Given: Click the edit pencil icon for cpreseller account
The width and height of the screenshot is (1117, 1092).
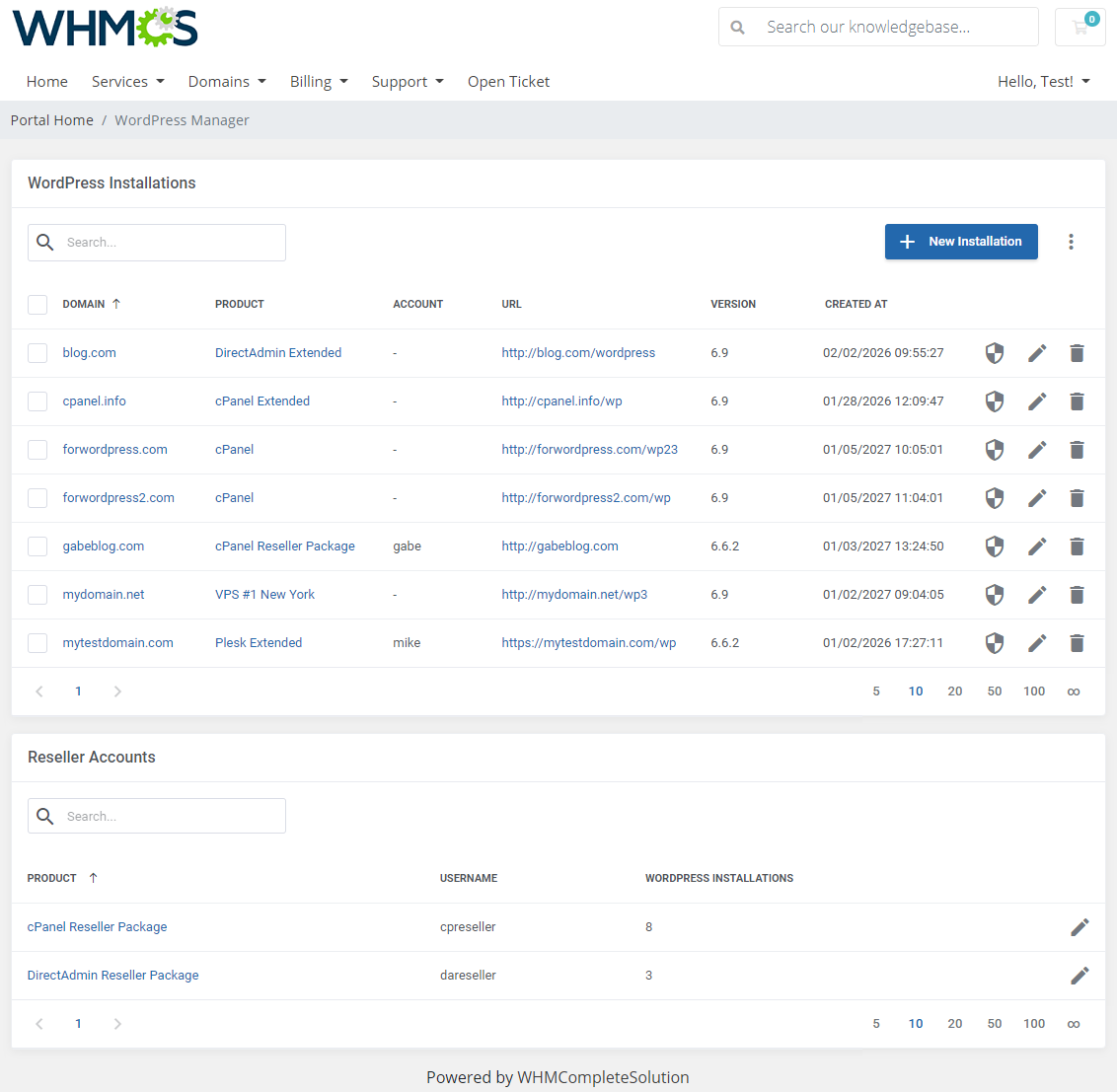Looking at the screenshot, I should (x=1080, y=927).
